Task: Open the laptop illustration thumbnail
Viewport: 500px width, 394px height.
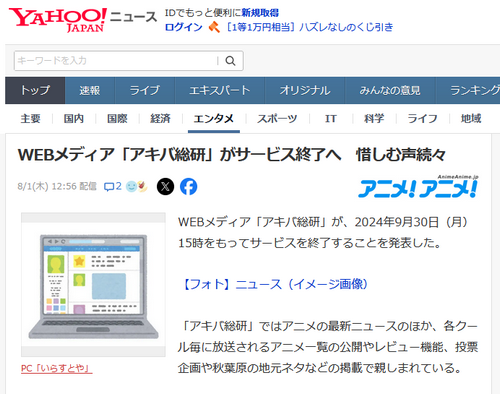Action: pos(93,285)
